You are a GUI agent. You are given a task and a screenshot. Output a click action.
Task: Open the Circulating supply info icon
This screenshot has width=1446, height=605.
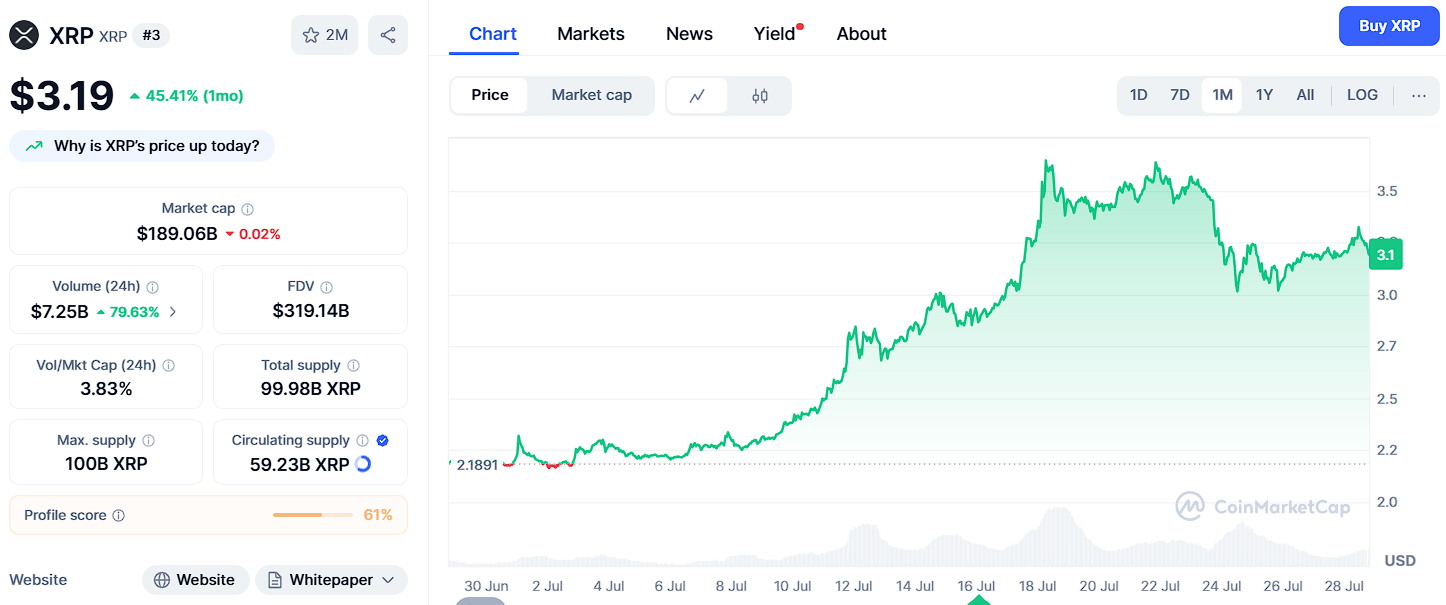(363, 441)
